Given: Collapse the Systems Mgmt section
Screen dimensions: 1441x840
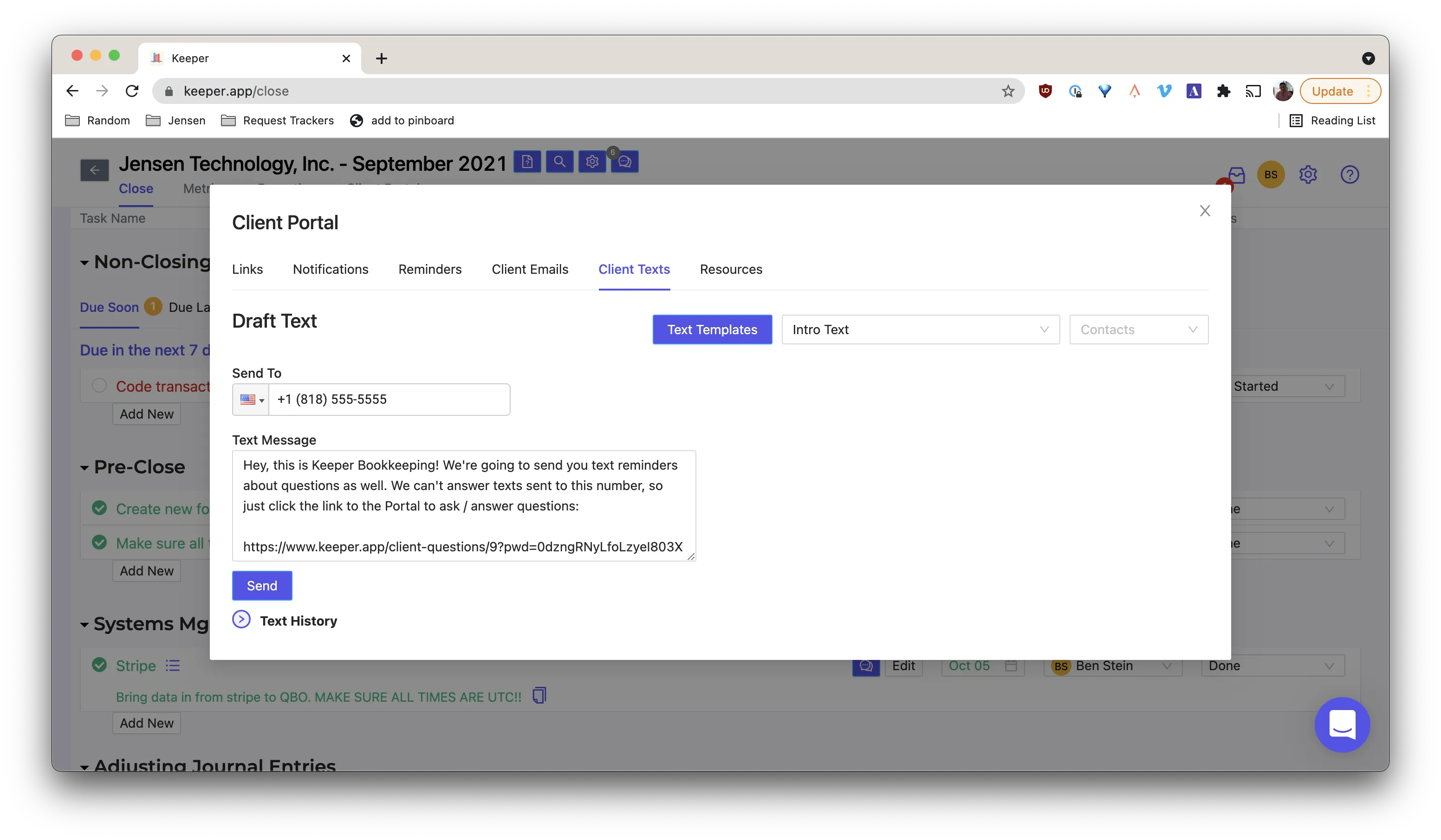Looking at the screenshot, I should (x=84, y=624).
